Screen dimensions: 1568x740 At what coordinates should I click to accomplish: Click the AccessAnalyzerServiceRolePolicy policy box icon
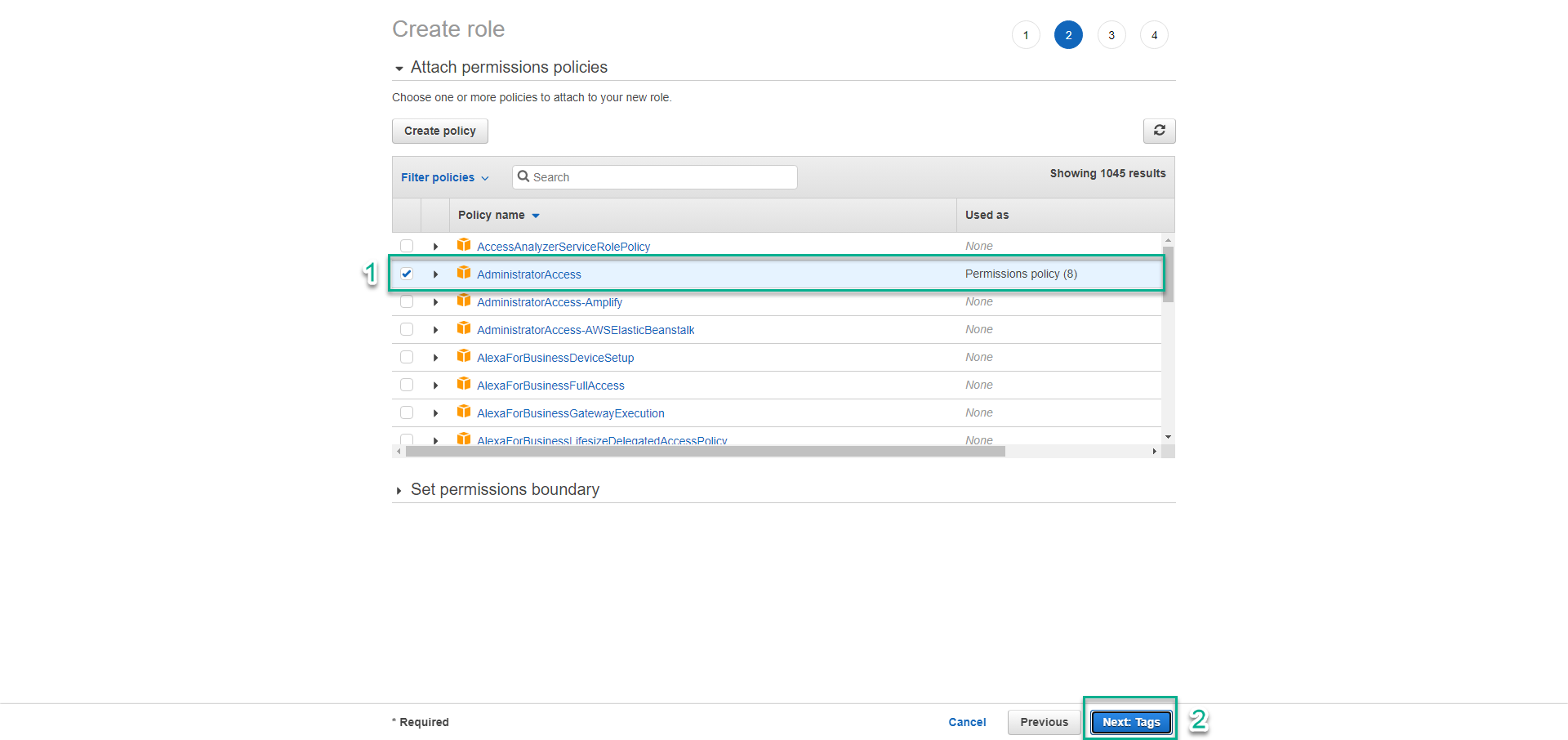pyautogui.click(x=464, y=245)
